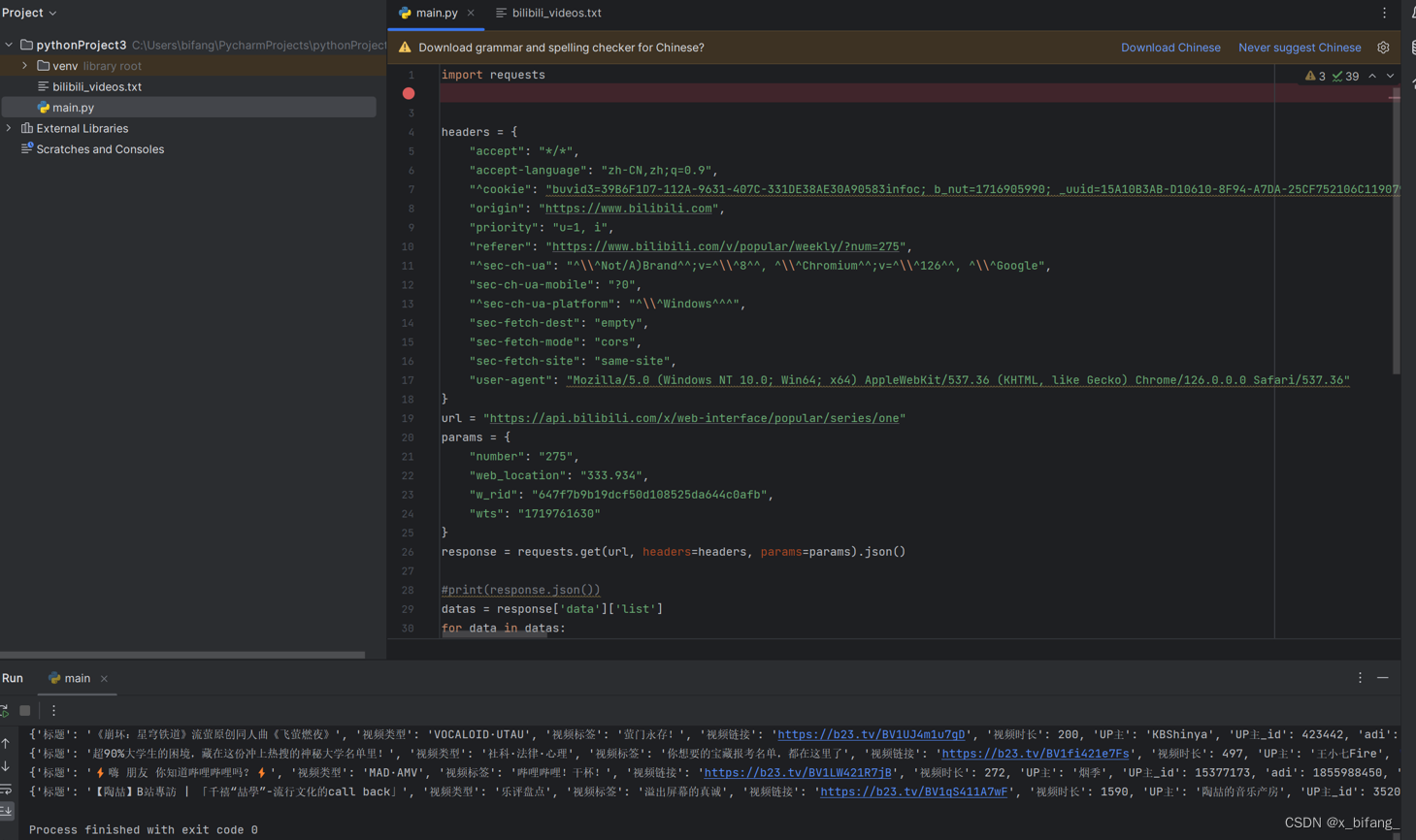Expand the External Libraries node
The image size is (1416, 840).
click(9, 128)
